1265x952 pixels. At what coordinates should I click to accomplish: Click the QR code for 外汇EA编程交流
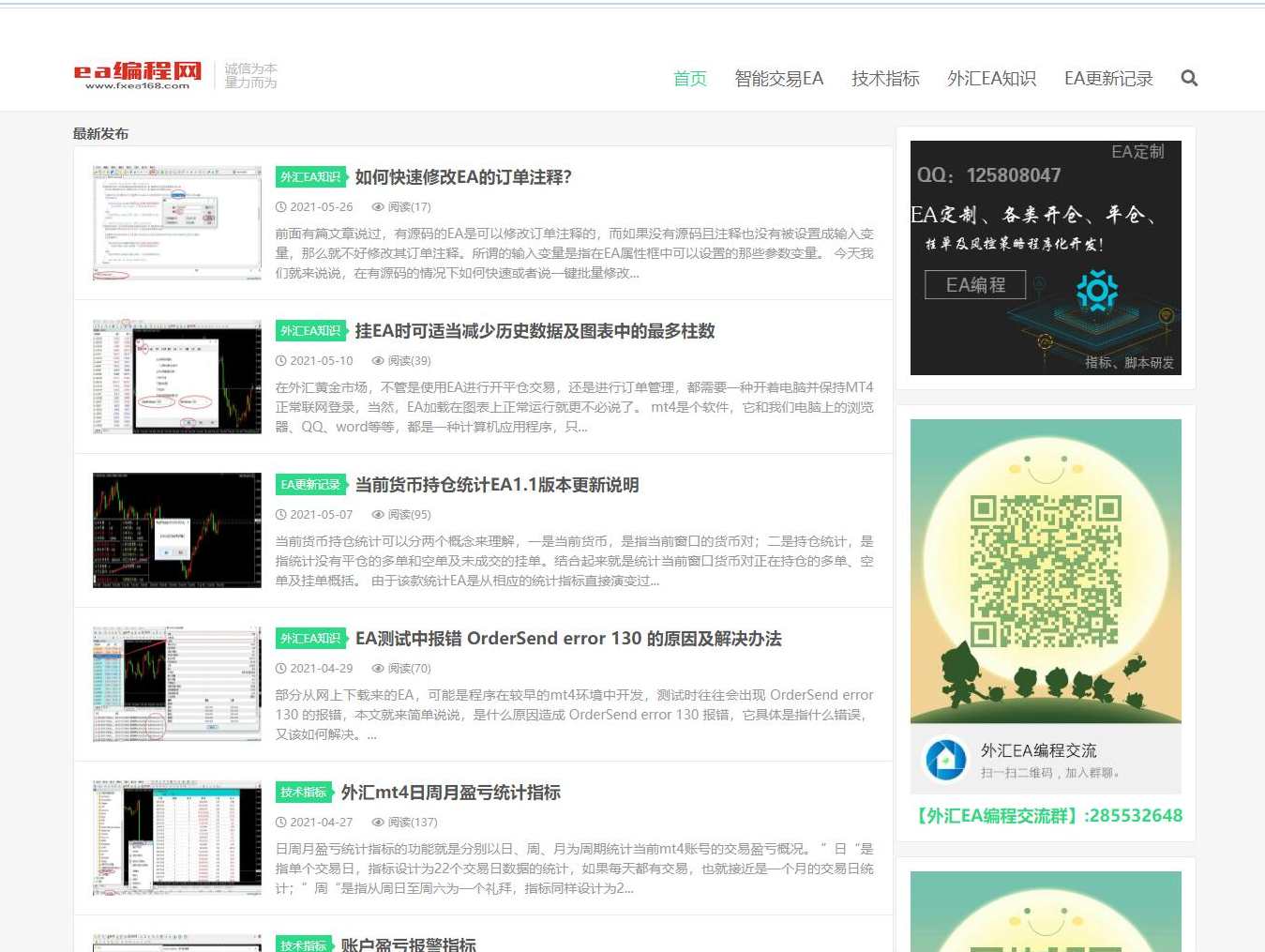1046,572
